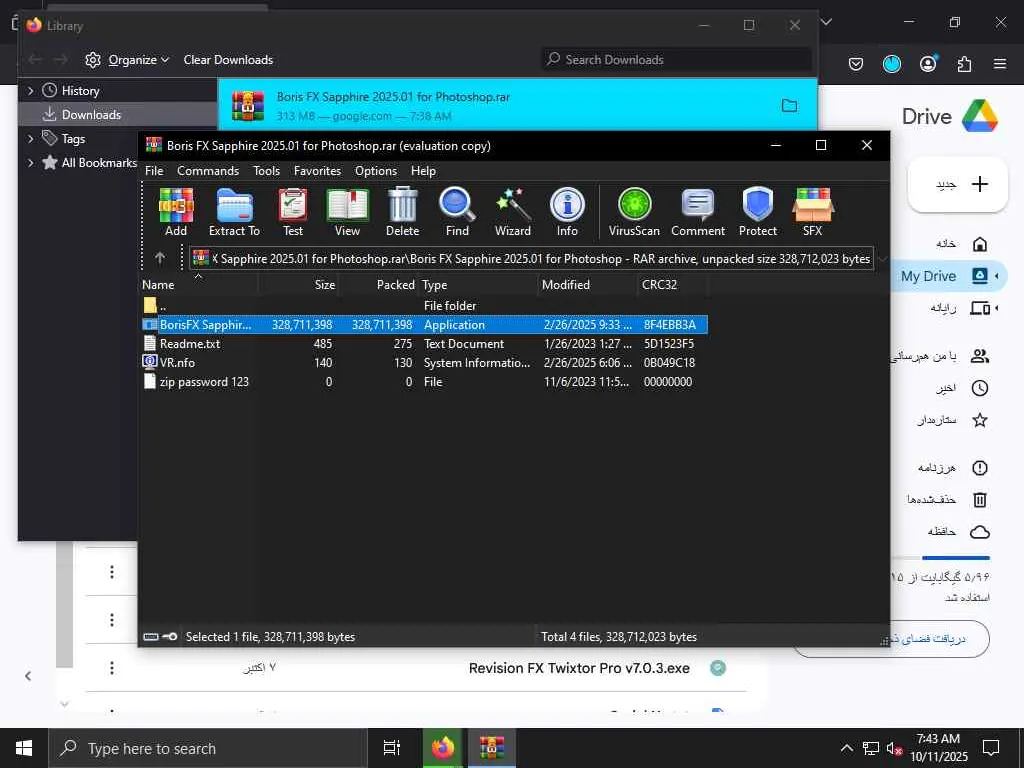Show hidden system tray icons

point(846,748)
